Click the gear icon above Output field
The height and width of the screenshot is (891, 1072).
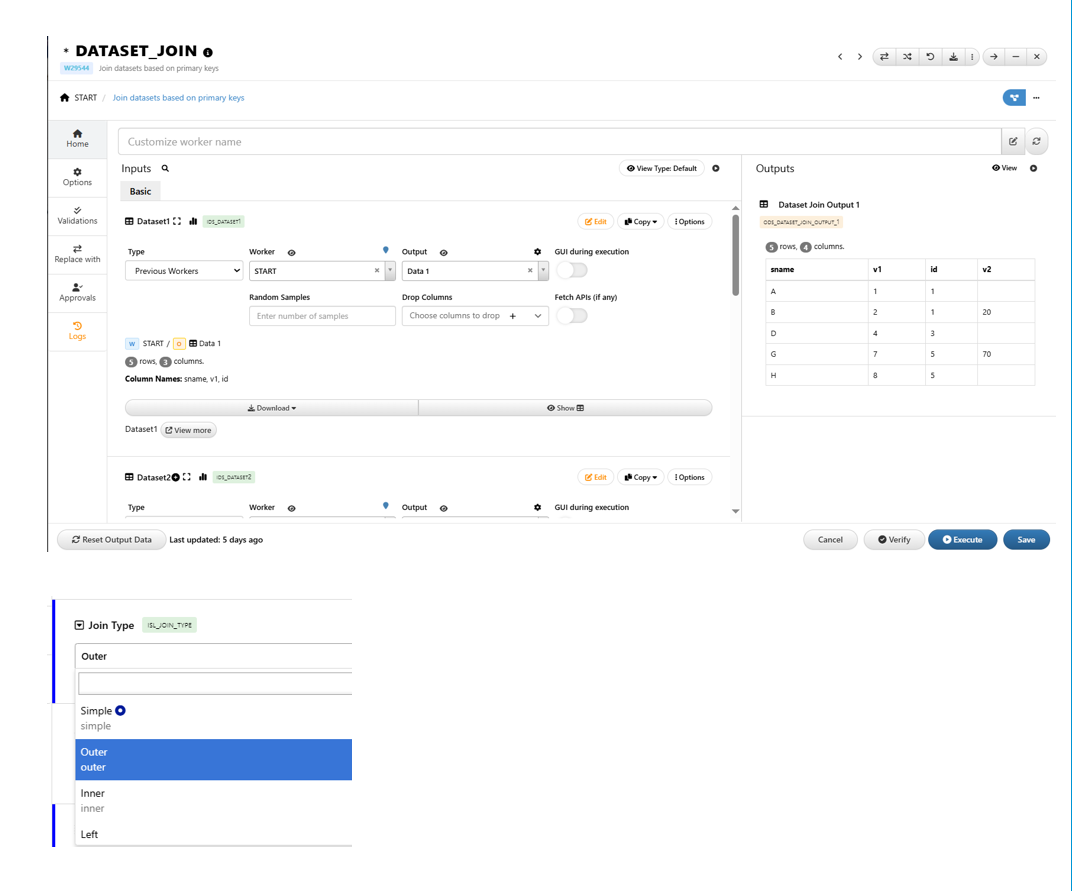pos(537,253)
